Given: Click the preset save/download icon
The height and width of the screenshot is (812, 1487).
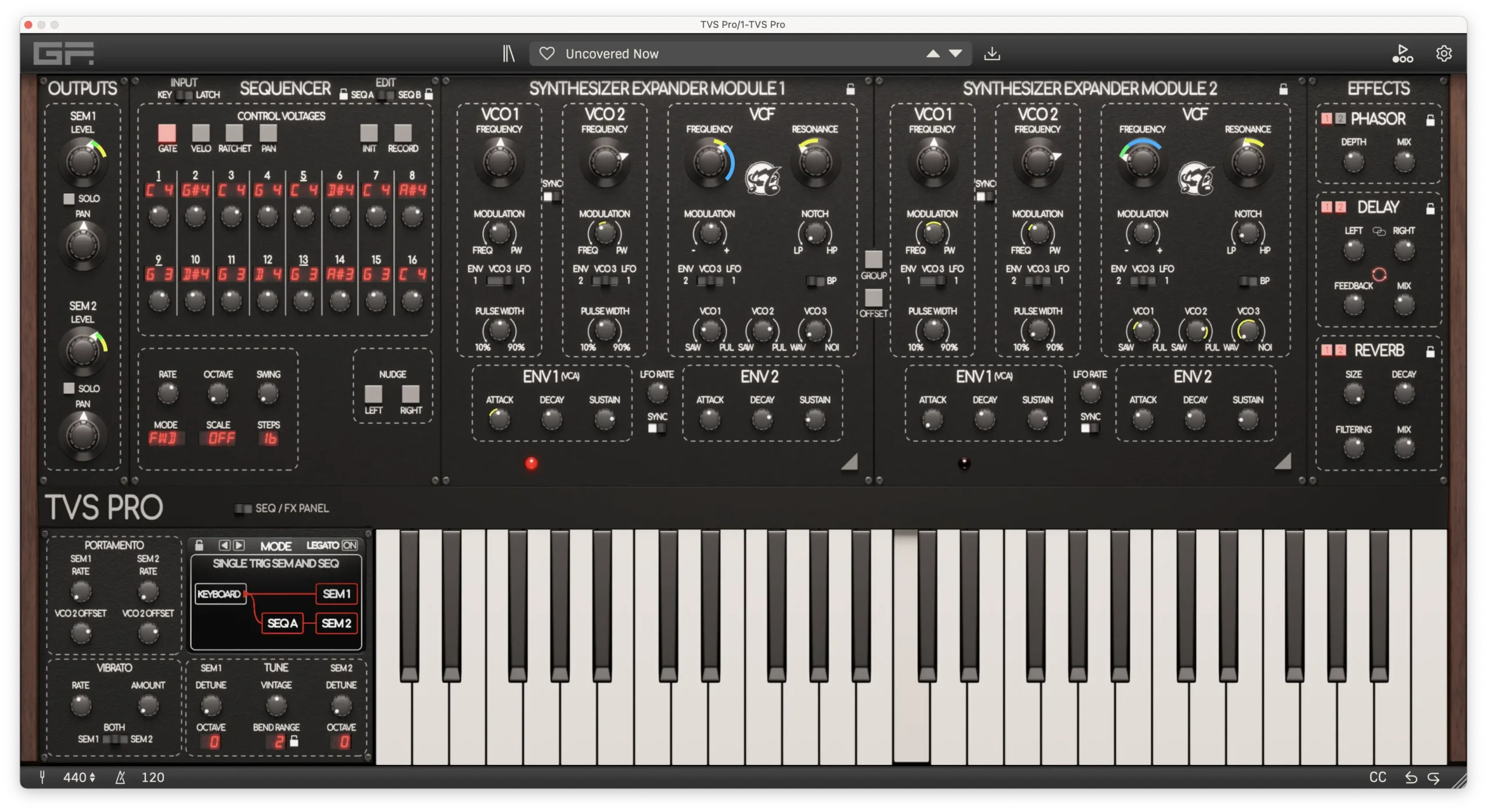Looking at the screenshot, I should point(992,53).
